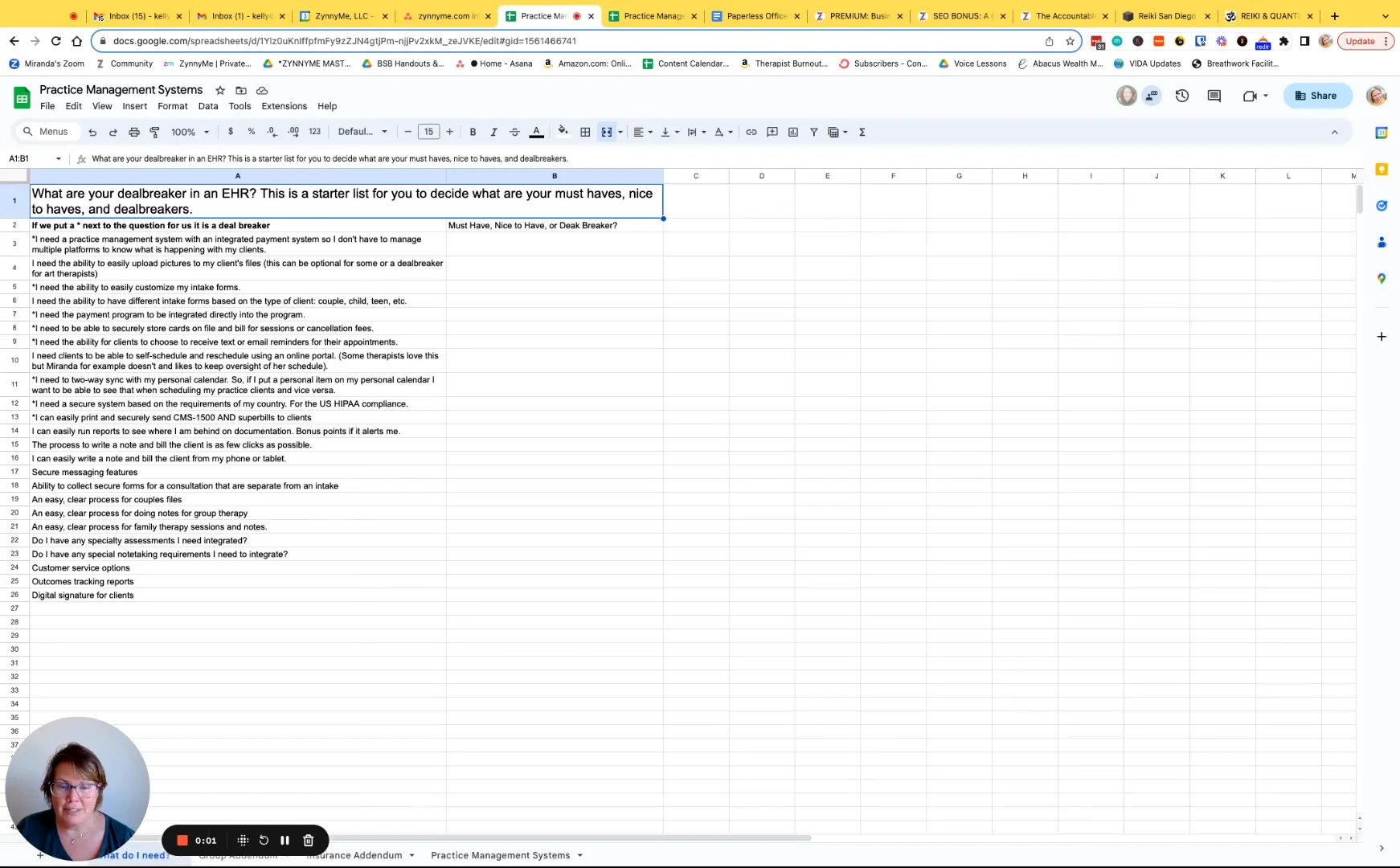Toggle strikethrough formatting

point(514,132)
